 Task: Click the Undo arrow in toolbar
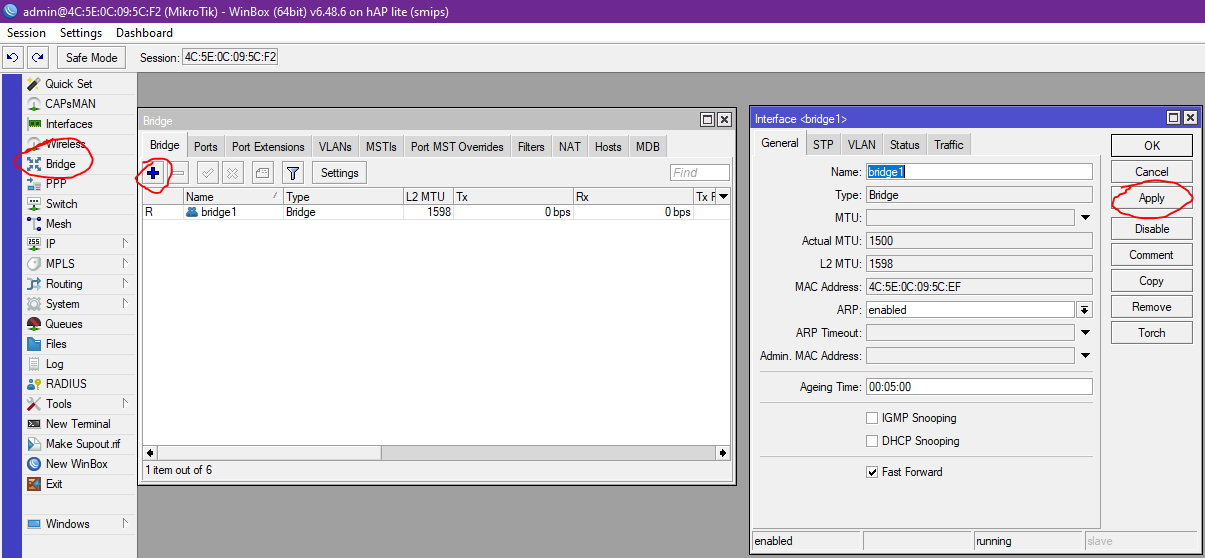(x=13, y=57)
